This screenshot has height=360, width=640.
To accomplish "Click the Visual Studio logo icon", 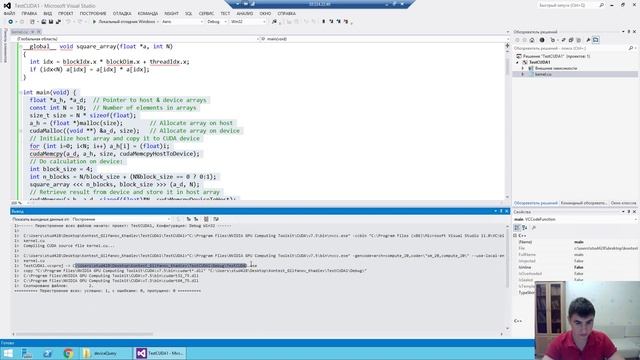I will (x=7, y=6).
